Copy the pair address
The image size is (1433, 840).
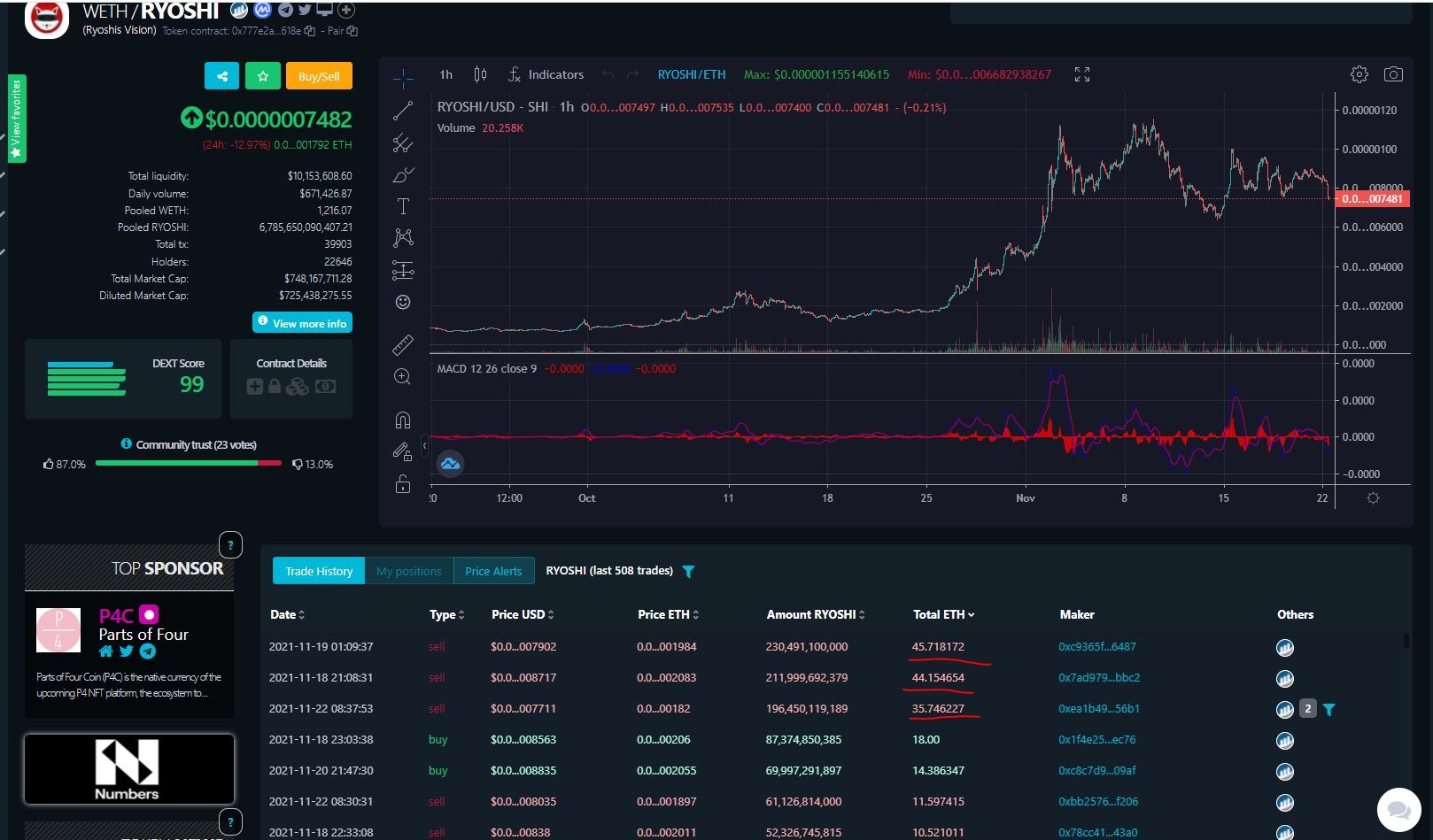[x=352, y=31]
